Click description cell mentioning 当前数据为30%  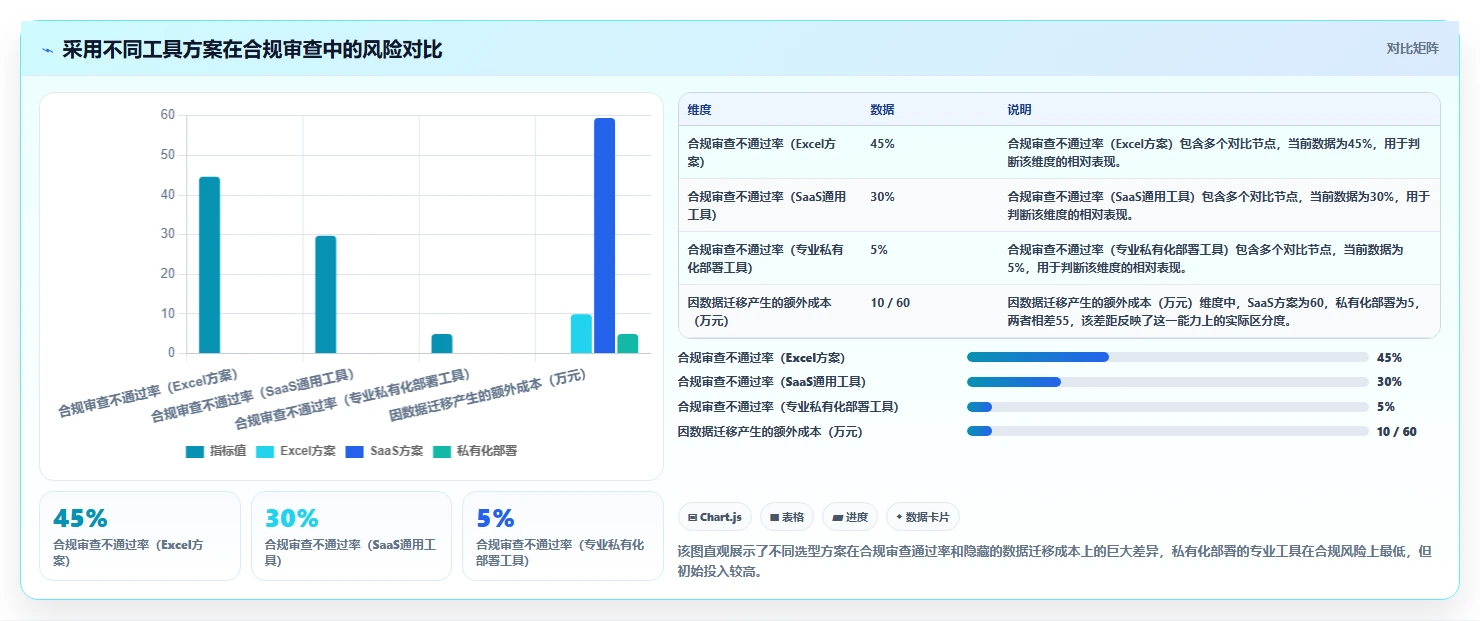pyautogui.click(x=1218, y=205)
